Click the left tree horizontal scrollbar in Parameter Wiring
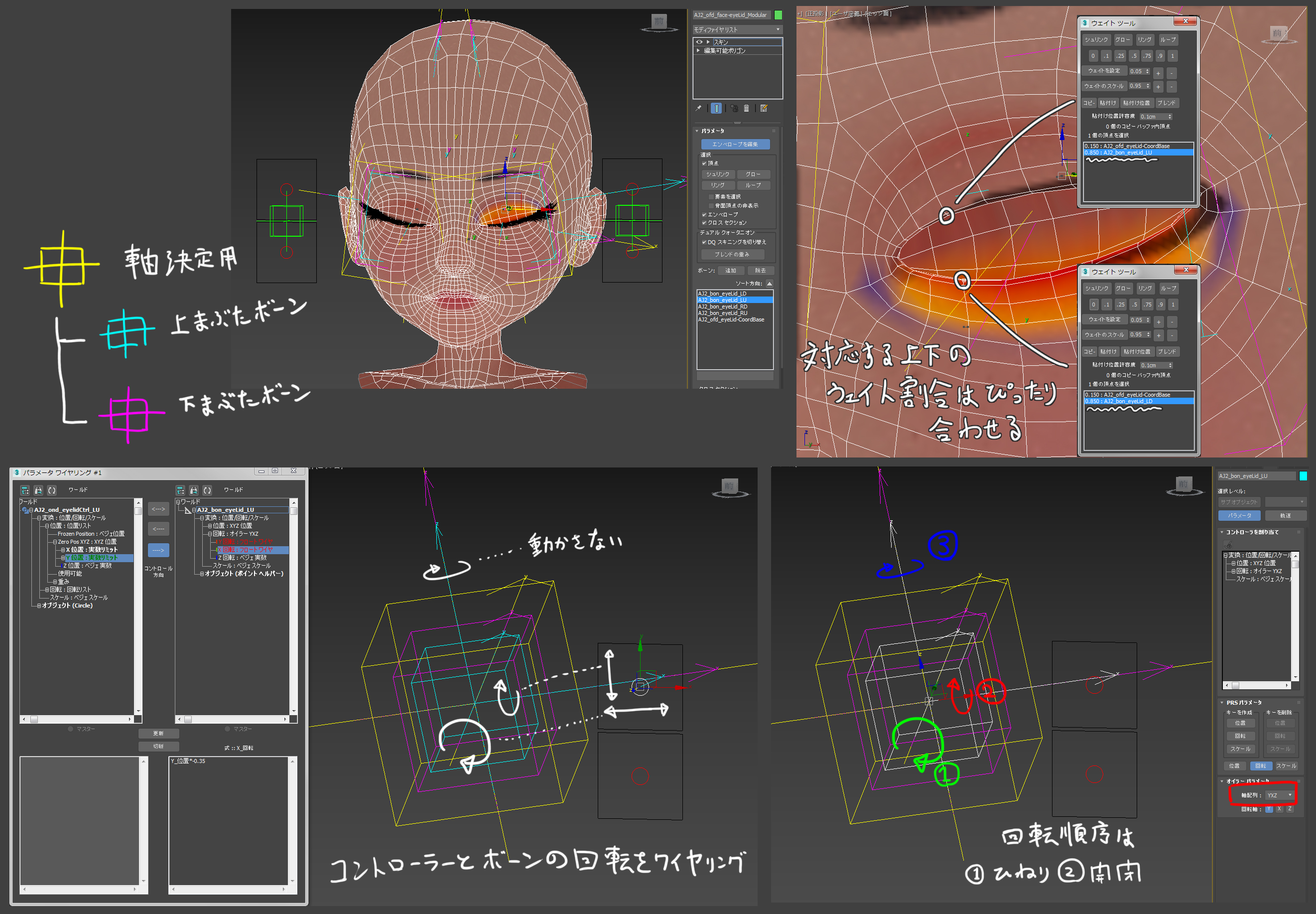Screen dimensions: 1316x914 click(77, 719)
